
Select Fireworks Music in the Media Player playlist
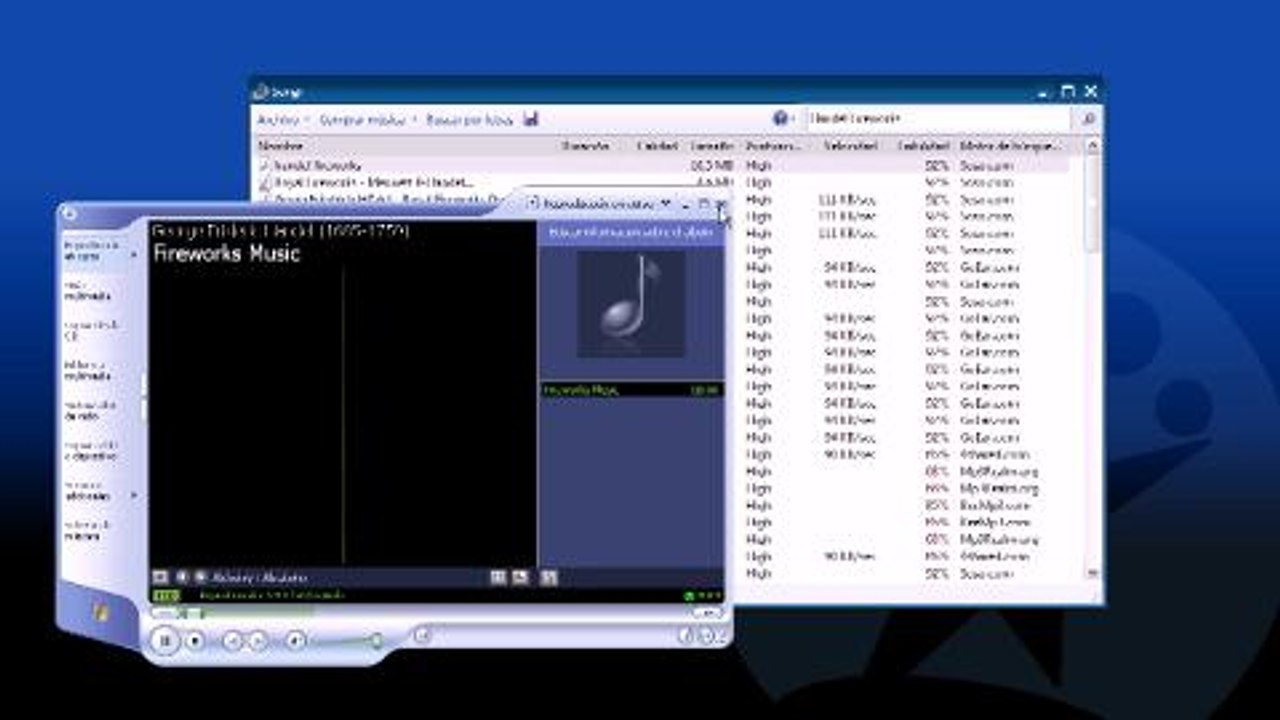click(632, 389)
